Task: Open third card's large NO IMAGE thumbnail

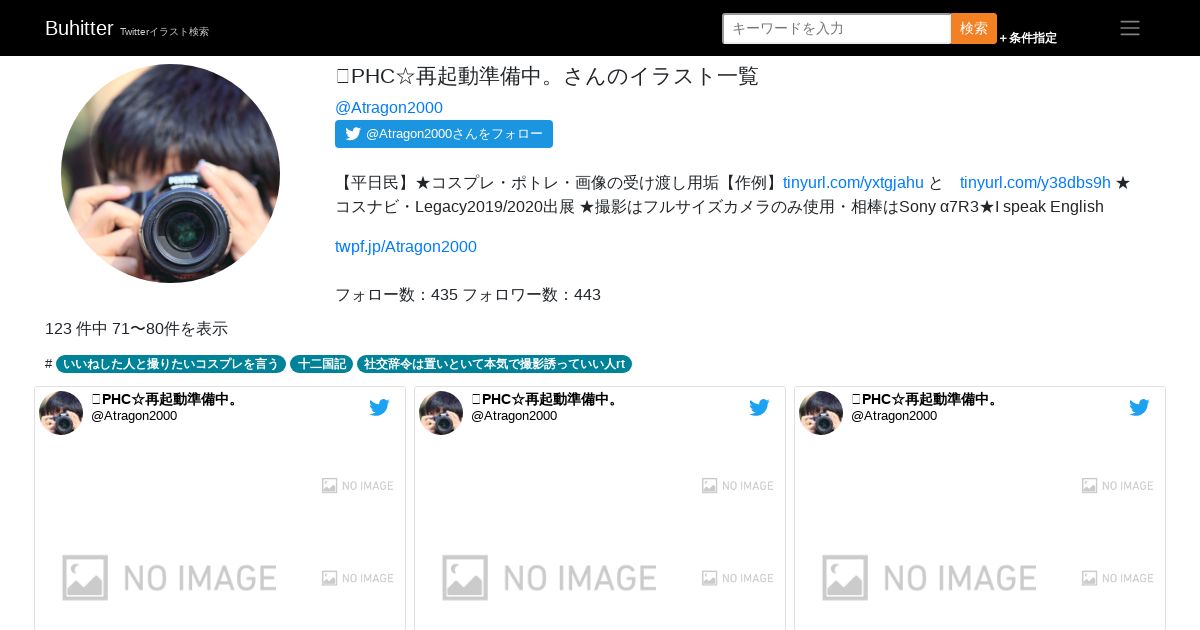Action: tap(930, 578)
